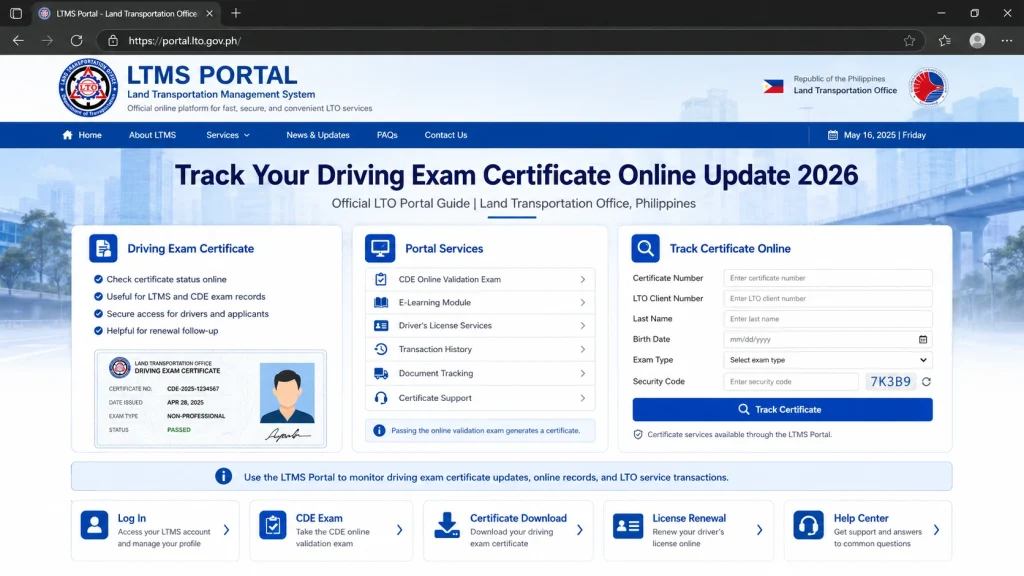Click the Certificate Download arrow icon

click(447, 525)
